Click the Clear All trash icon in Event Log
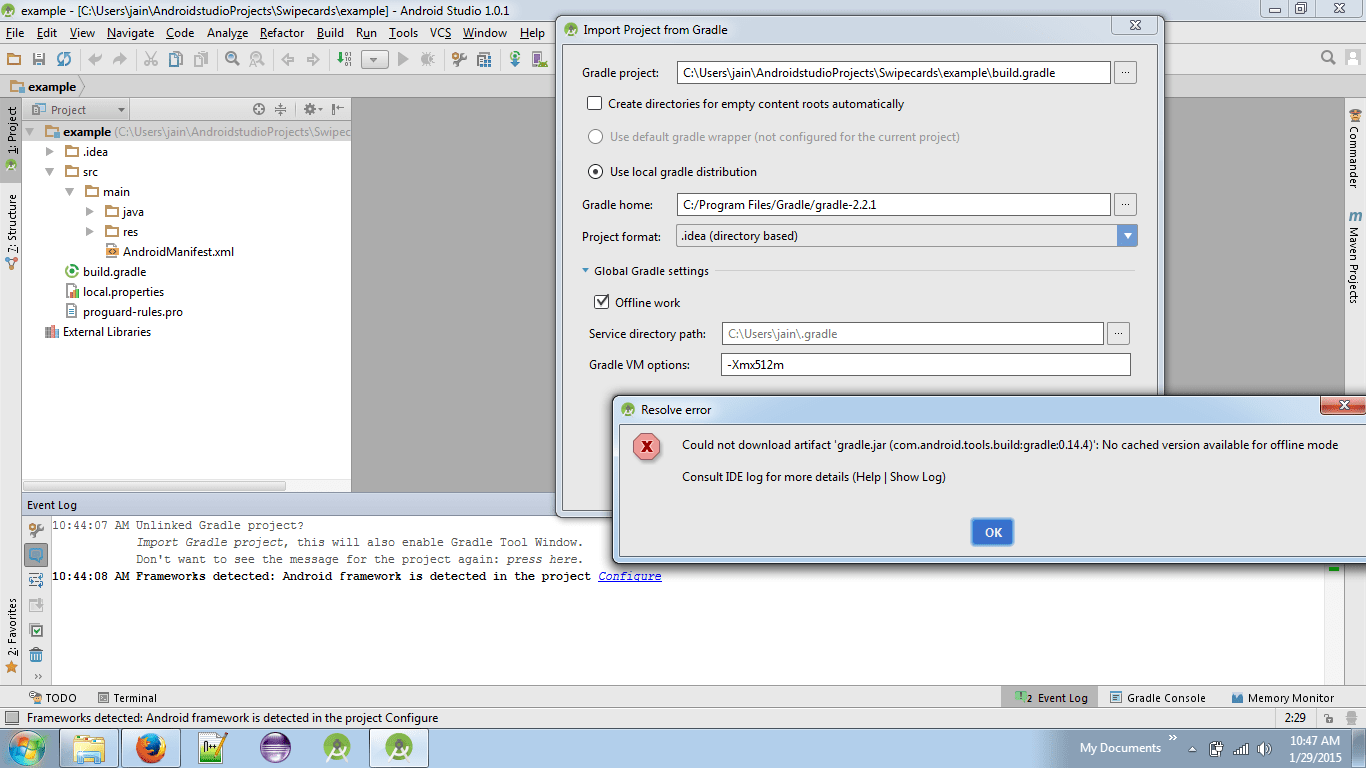The height and width of the screenshot is (768, 1366). click(36, 655)
